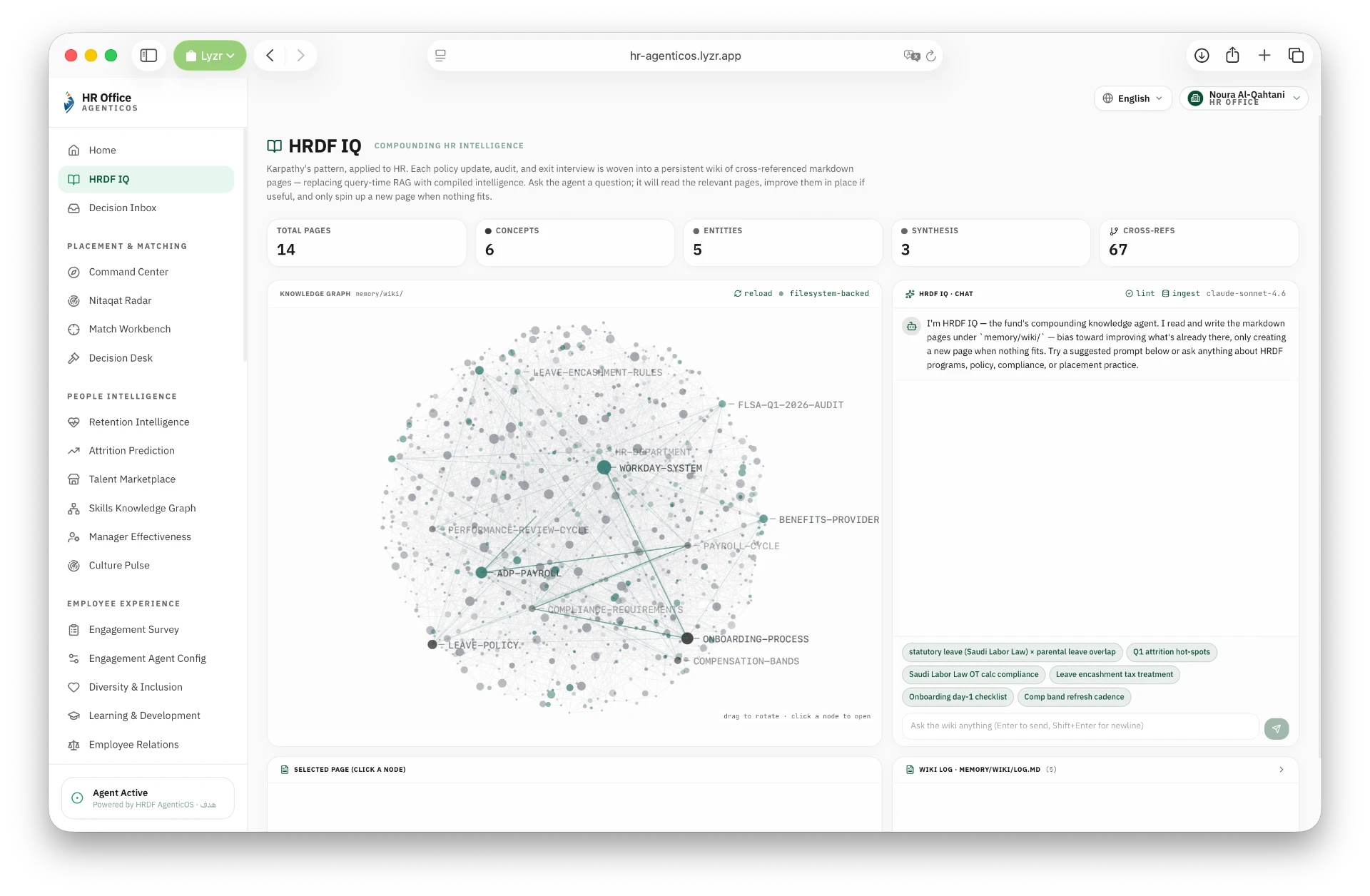Click the ingest button in chat header
The width and height of the screenshot is (1370, 896).
1181,294
